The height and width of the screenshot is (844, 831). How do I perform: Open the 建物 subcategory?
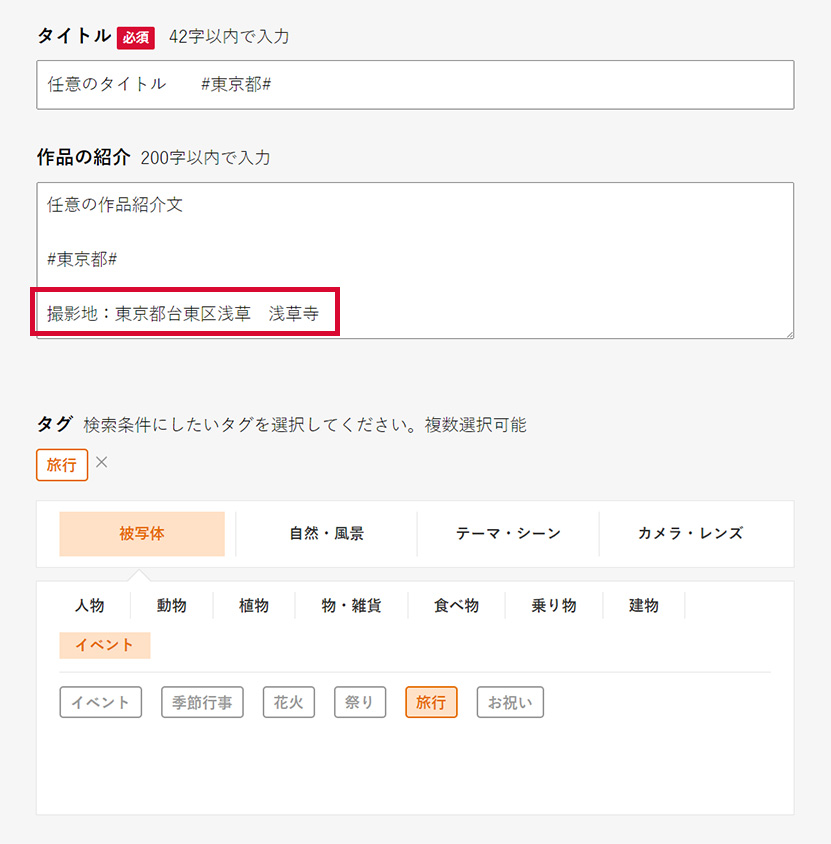(x=643, y=605)
